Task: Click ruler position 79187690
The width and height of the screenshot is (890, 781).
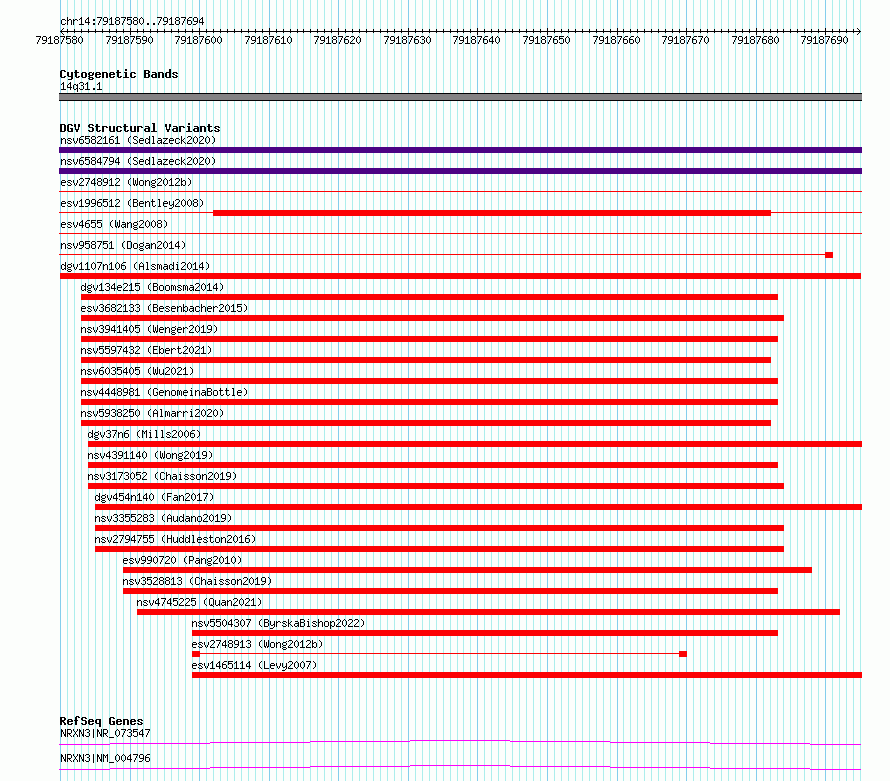Action: 825,40
